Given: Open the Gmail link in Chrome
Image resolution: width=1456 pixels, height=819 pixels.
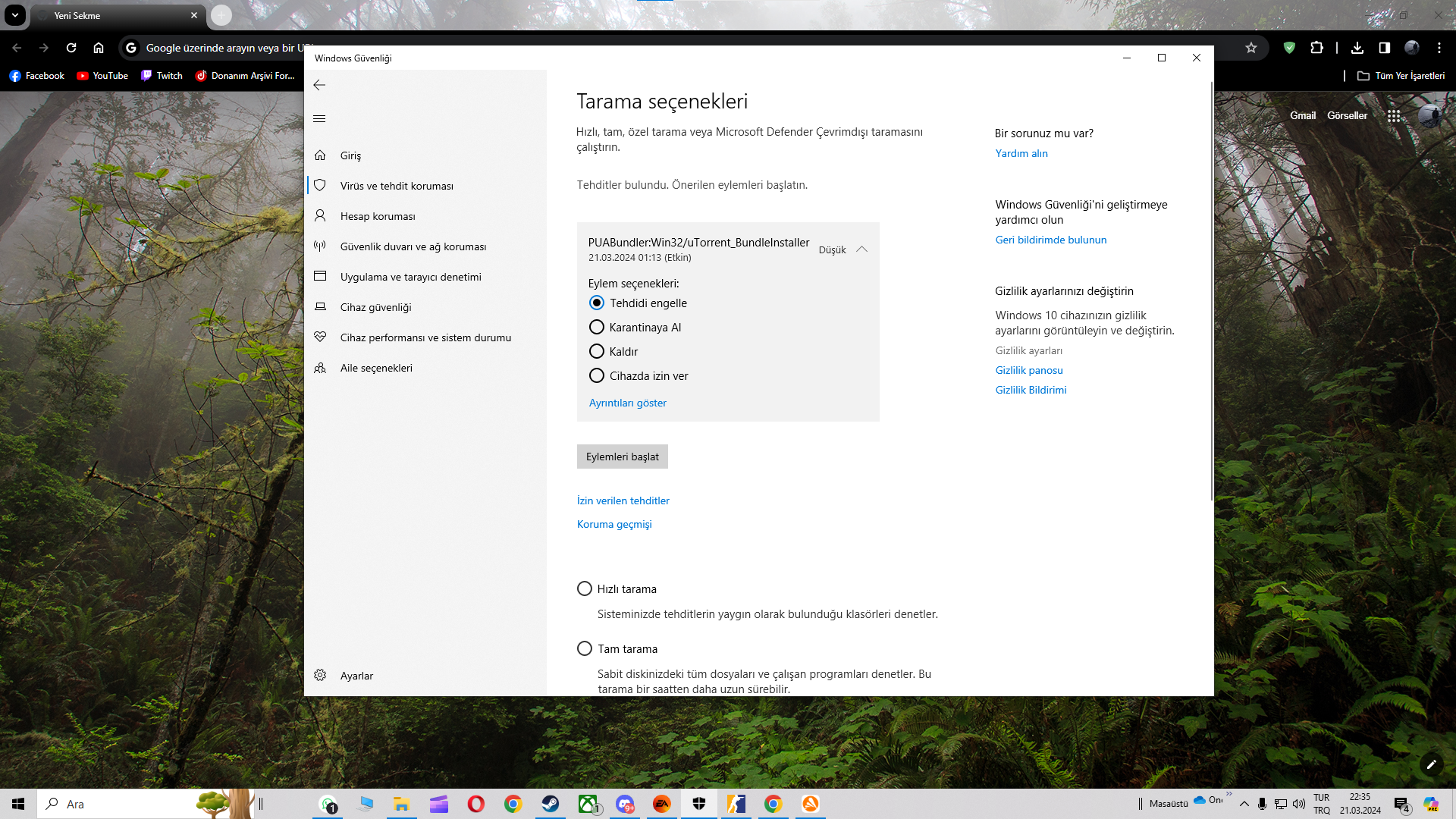Looking at the screenshot, I should 1303,116.
